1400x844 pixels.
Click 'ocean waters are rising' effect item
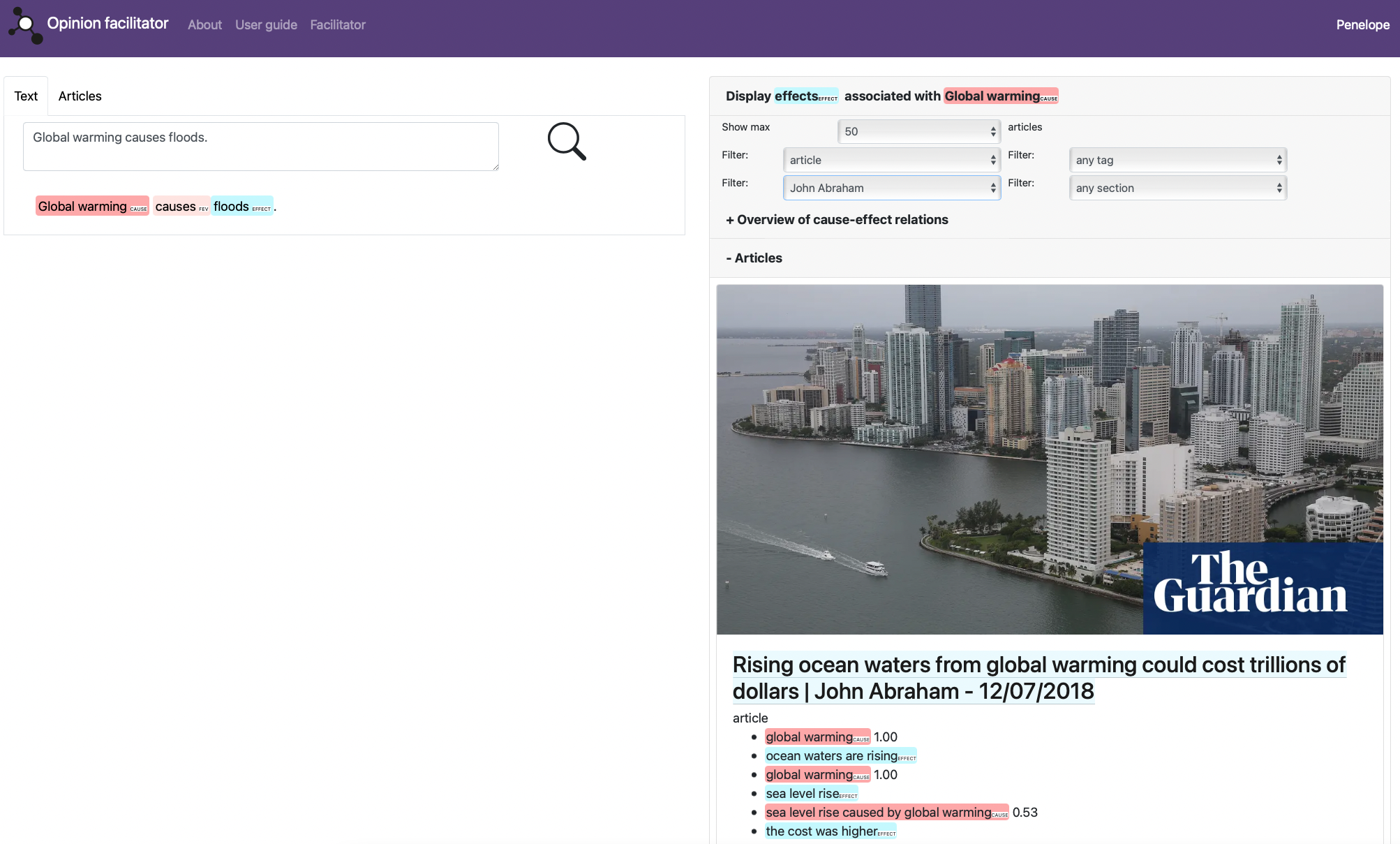[840, 756]
